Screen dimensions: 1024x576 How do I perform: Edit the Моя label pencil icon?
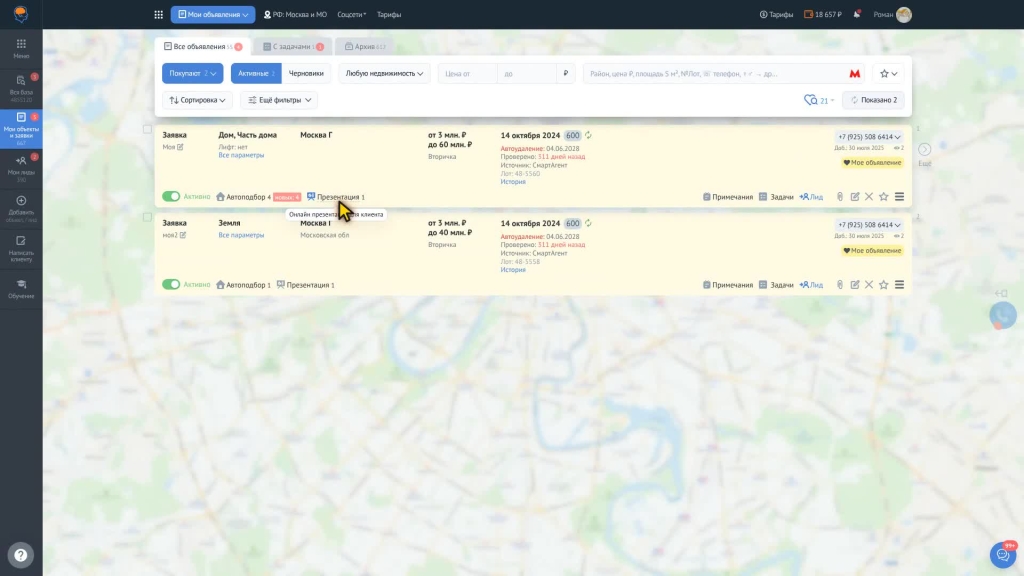pyautogui.click(x=180, y=147)
